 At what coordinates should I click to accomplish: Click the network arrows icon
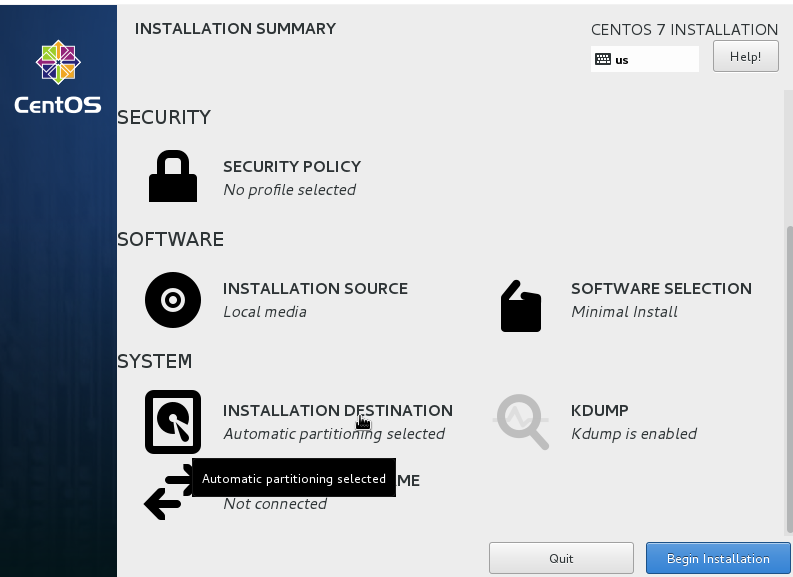coord(168,492)
